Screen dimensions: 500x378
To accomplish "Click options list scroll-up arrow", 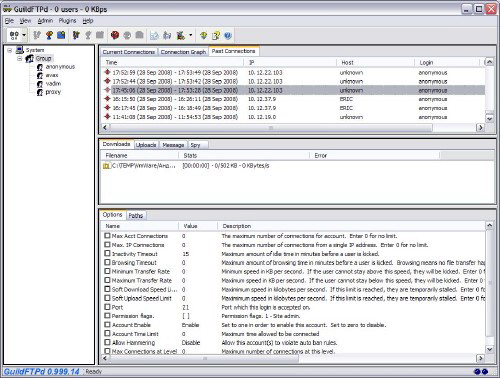I will (x=489, y=226).
